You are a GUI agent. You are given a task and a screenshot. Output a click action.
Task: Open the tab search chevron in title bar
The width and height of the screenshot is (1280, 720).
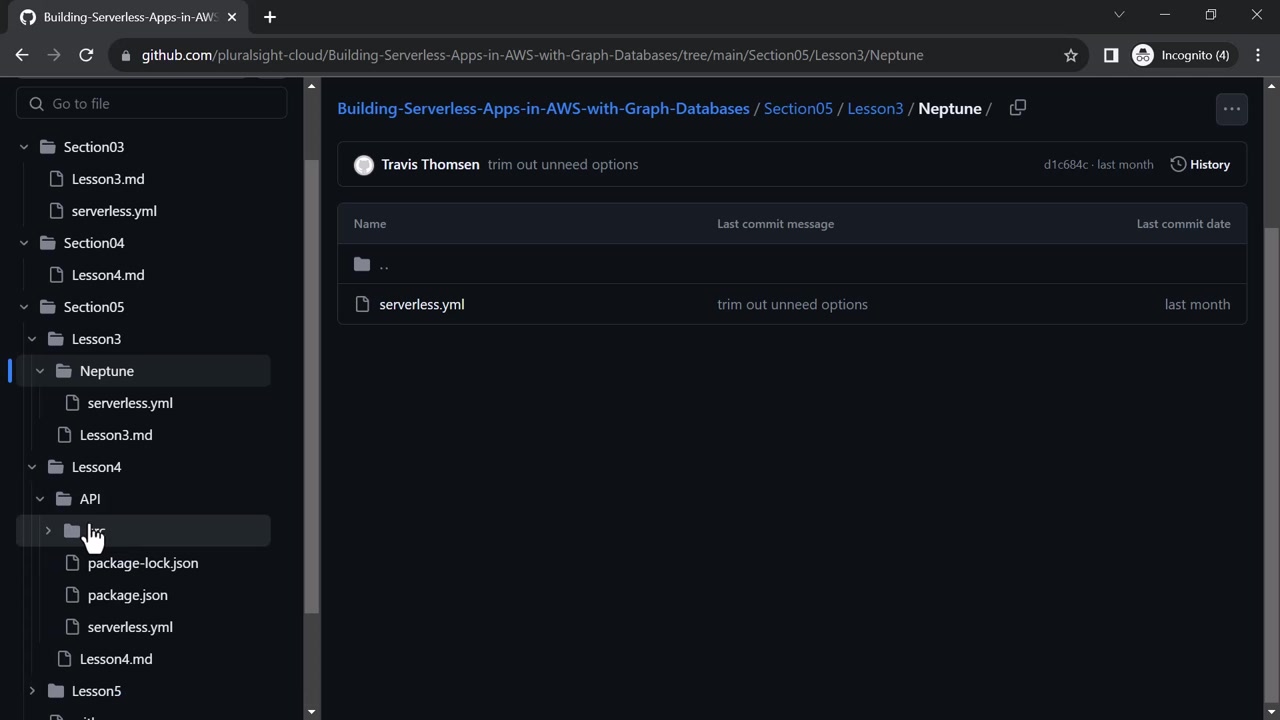(1119, 15)
